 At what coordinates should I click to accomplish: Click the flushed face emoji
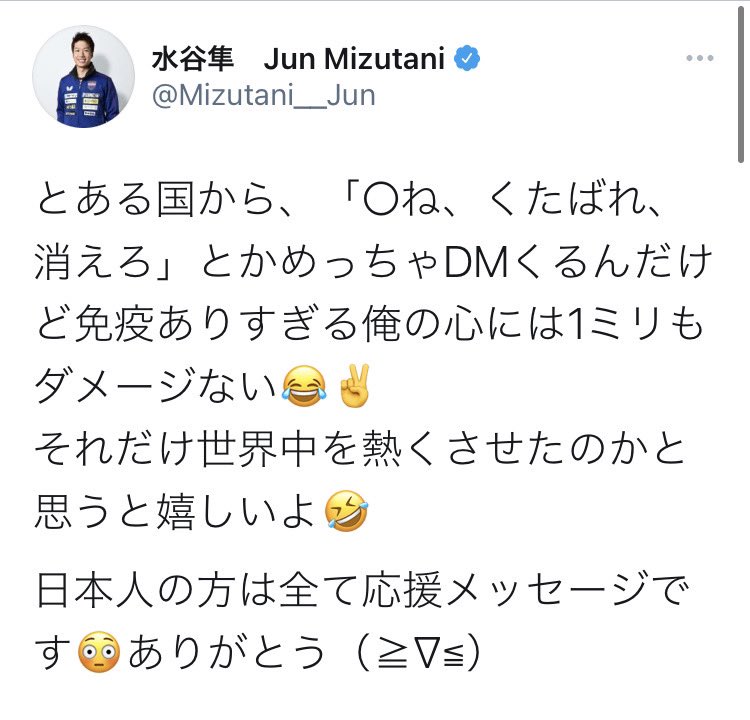tap(99, 652)
